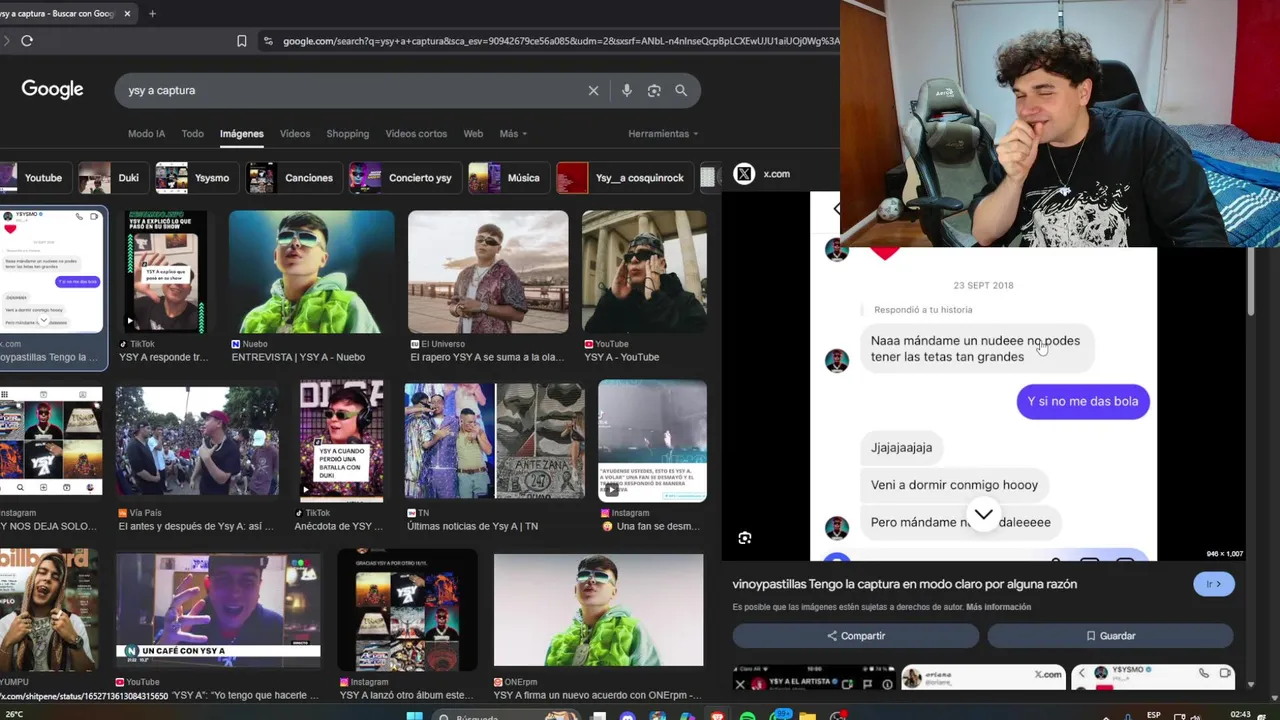Open Spotify from the taskbar
This screenshot has height=720, width=1280.
click(x=747, y=716)
